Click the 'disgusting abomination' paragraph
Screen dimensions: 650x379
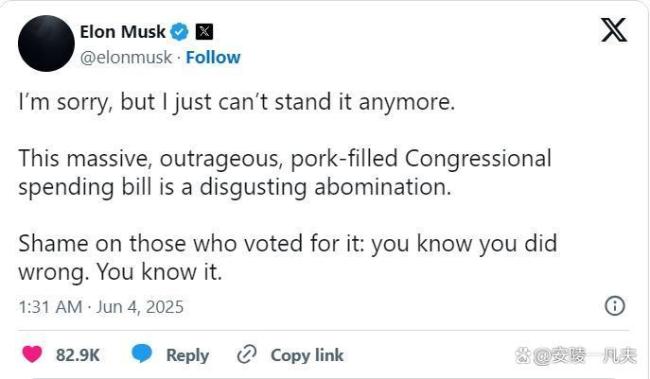pos(285,173)
